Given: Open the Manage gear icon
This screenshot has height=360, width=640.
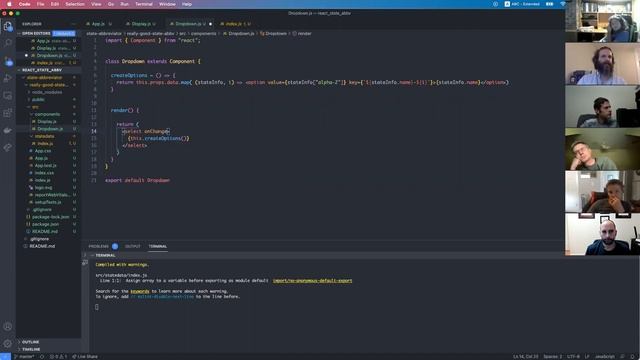Looking at the screenshot, I should pos(8,343).
